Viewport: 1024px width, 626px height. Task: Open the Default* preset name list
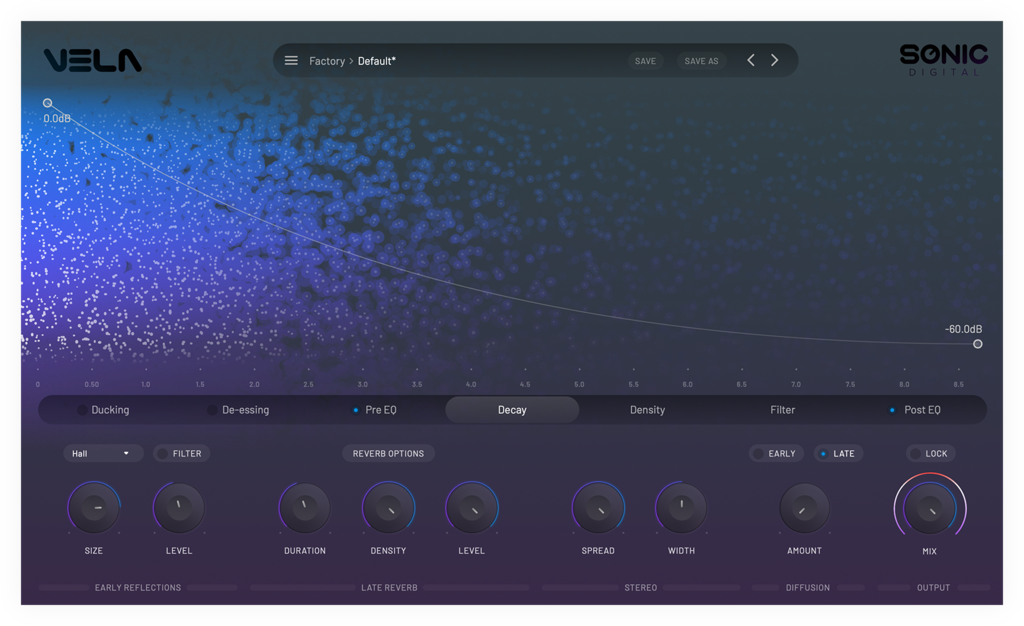(377, 61)
